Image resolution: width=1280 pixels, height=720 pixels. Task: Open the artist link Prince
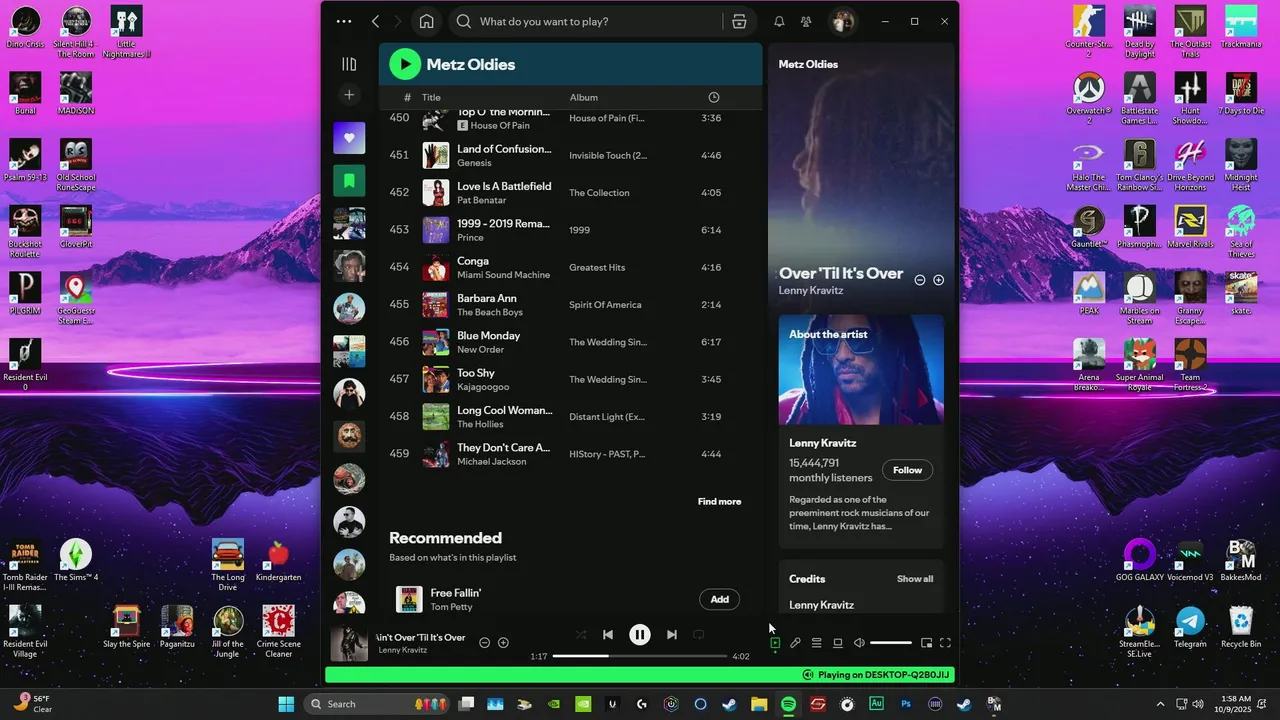[470, 238]
